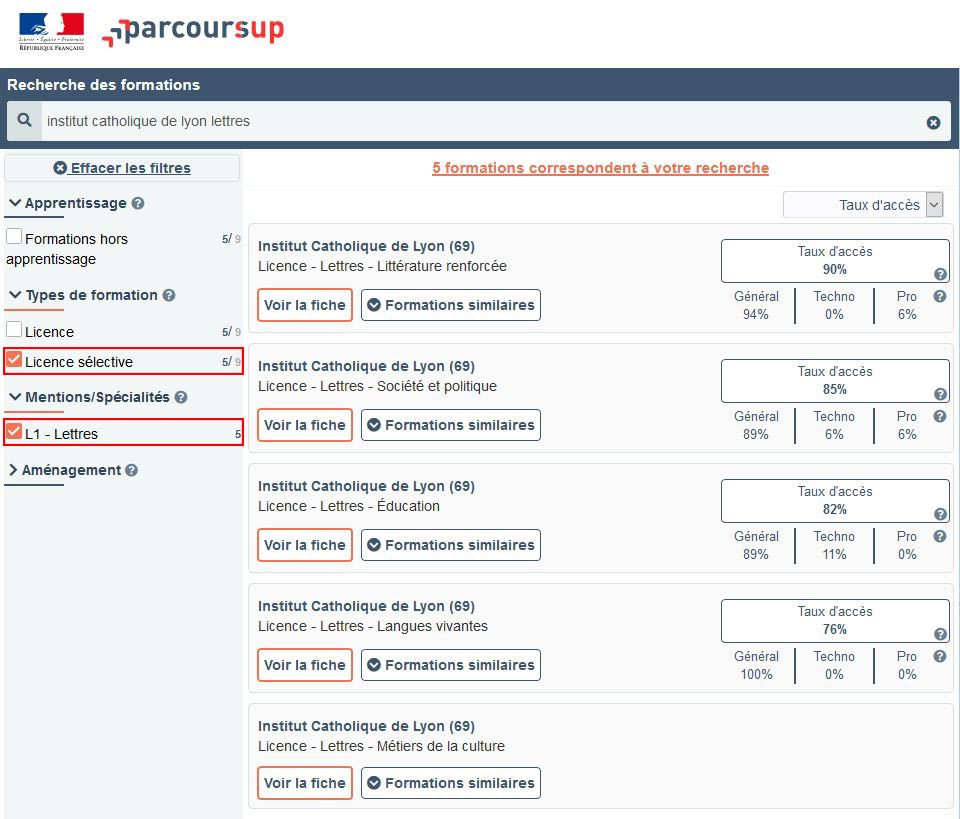The height and width of the screenshot is (819, 960).
Task: Click the Recherche des formations heading
Action: [103, 84]
